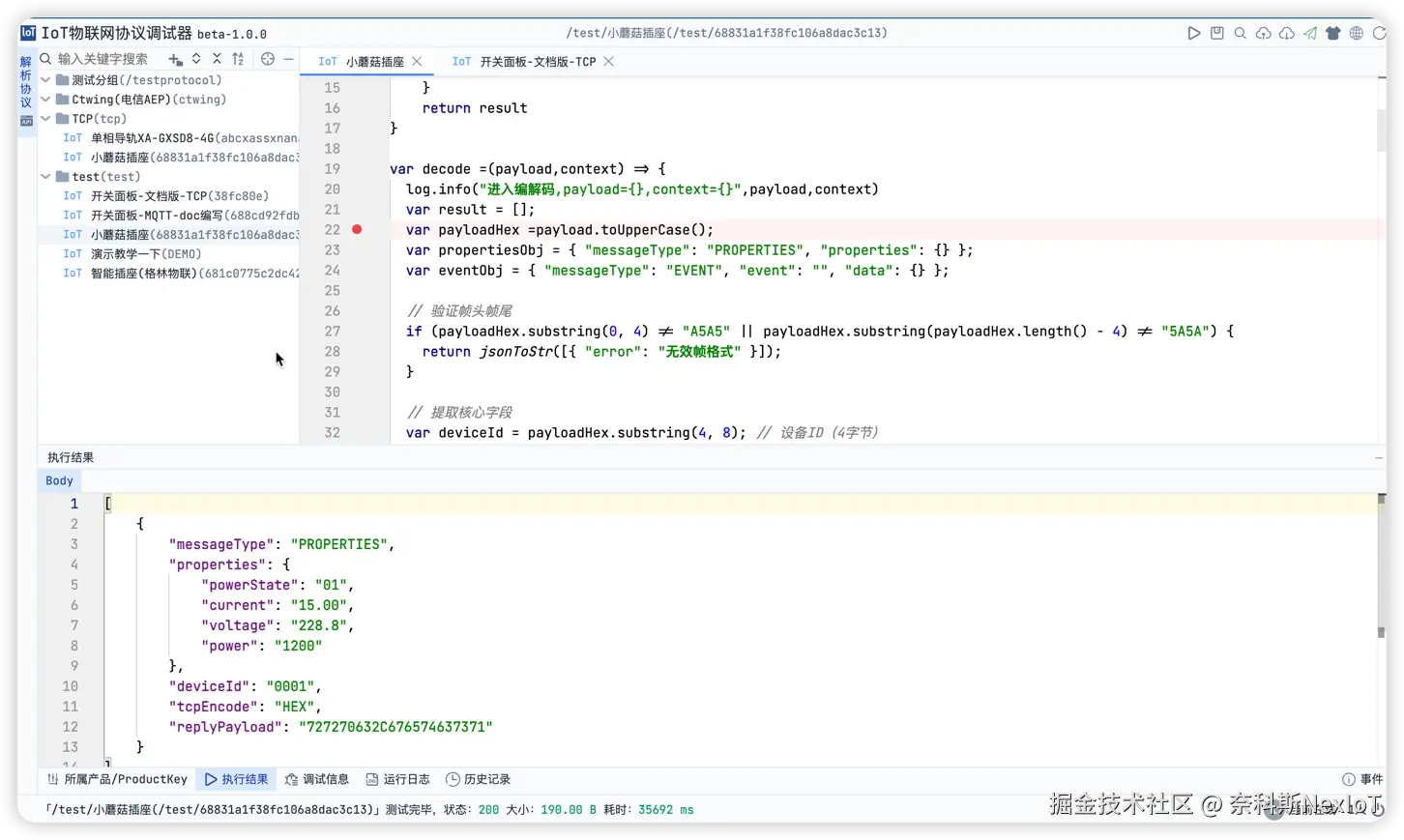Click the globe language icon
This screenshot has height=840, width=1404.
(1356, 33)
